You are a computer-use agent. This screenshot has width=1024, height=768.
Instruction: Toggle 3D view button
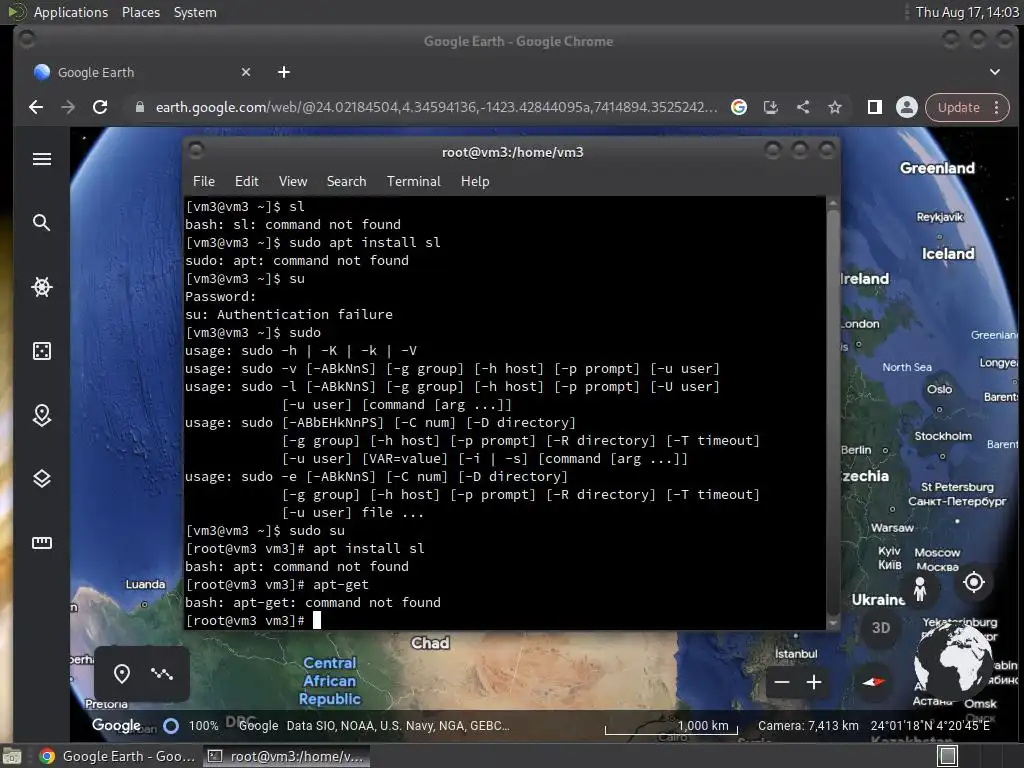tap(881, 628)
